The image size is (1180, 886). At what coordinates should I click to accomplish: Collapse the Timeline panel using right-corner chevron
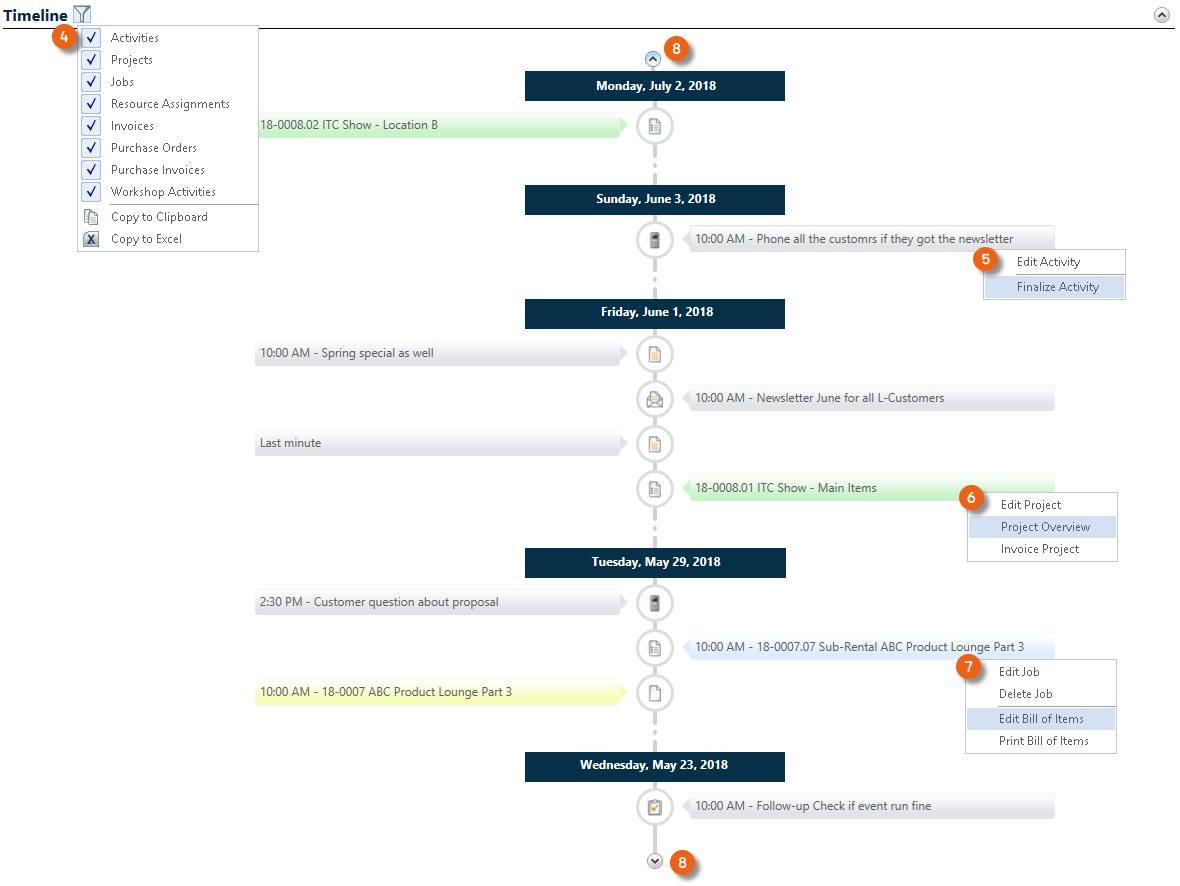point(1161,15)
